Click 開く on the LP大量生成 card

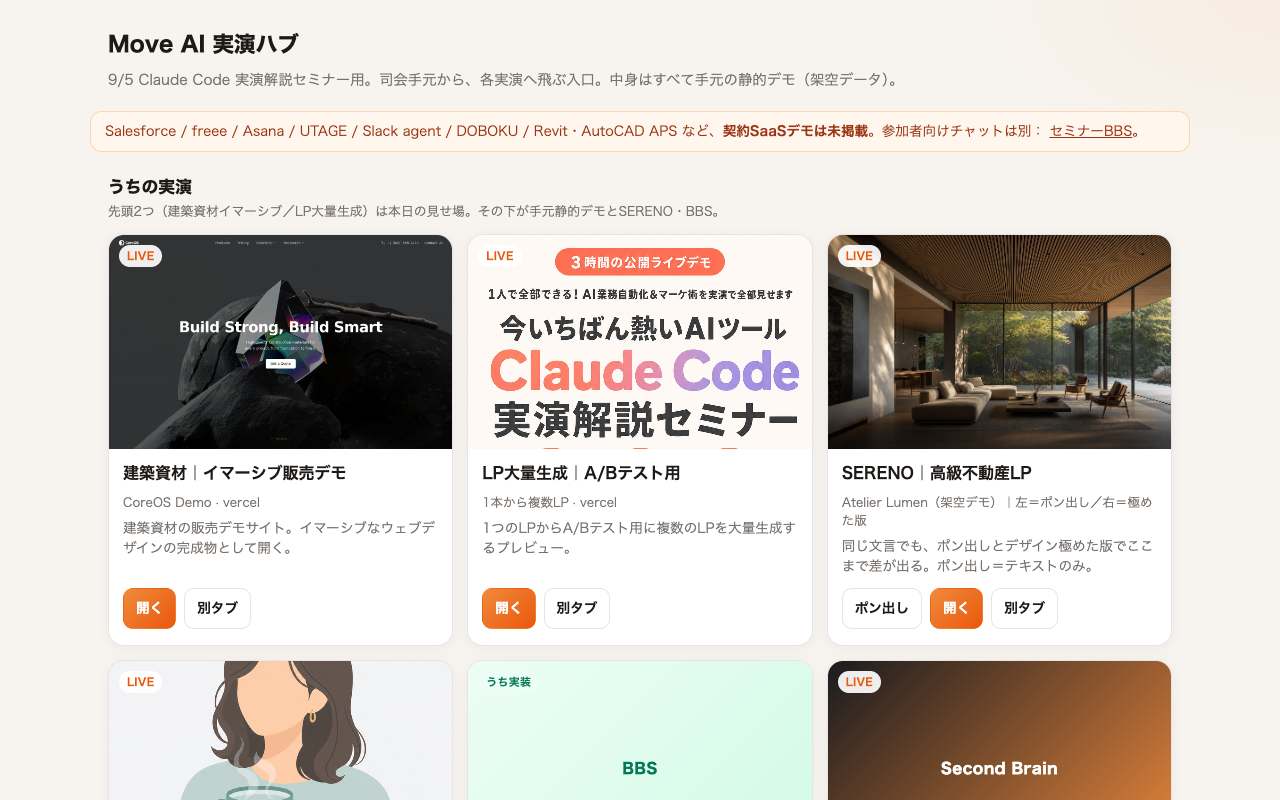tap(508, 608)
